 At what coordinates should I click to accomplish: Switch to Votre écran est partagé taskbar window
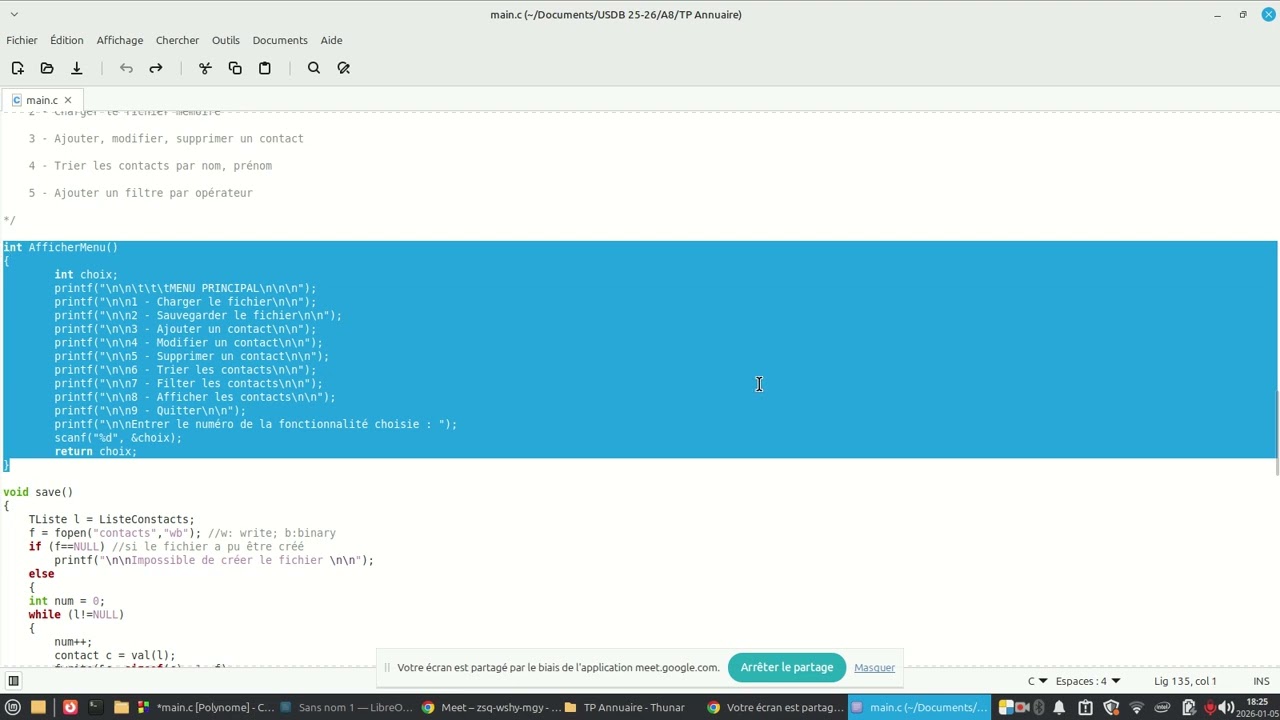pos(776,707)
